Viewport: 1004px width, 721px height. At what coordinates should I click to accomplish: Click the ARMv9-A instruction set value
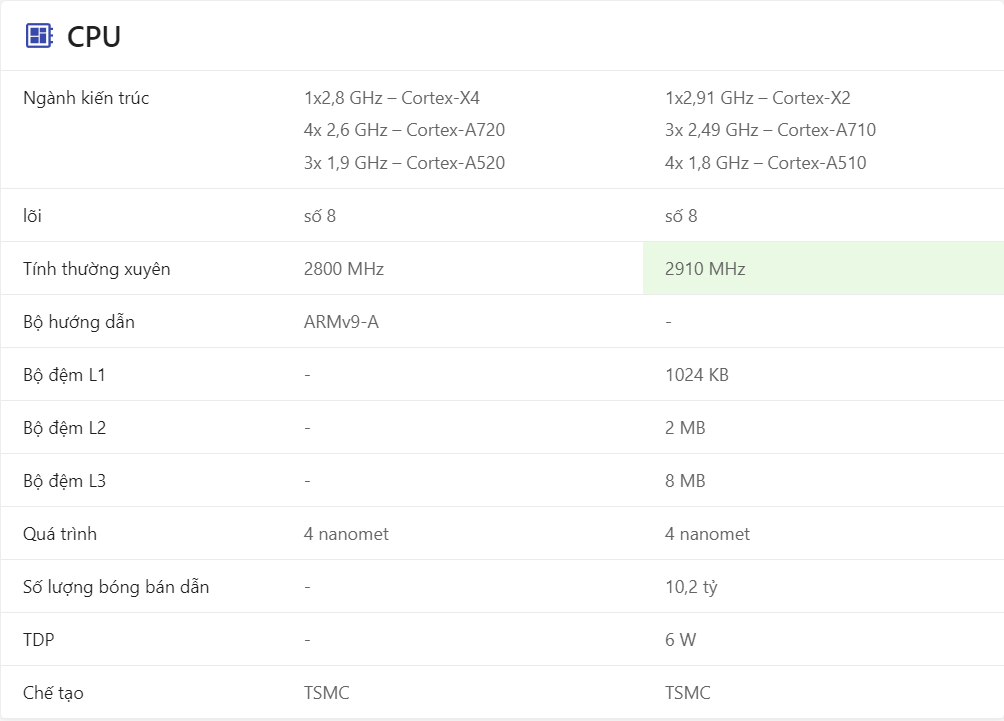(x=341, y=322)
